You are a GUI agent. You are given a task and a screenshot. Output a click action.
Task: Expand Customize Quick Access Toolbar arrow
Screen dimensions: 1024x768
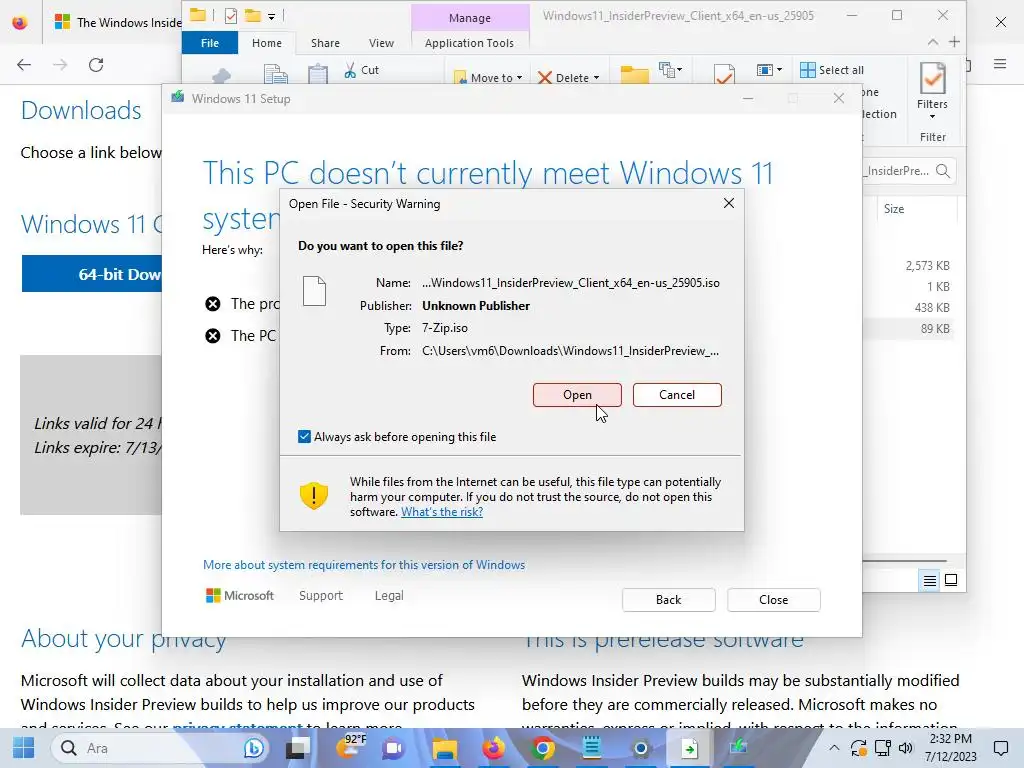[271, 16]
